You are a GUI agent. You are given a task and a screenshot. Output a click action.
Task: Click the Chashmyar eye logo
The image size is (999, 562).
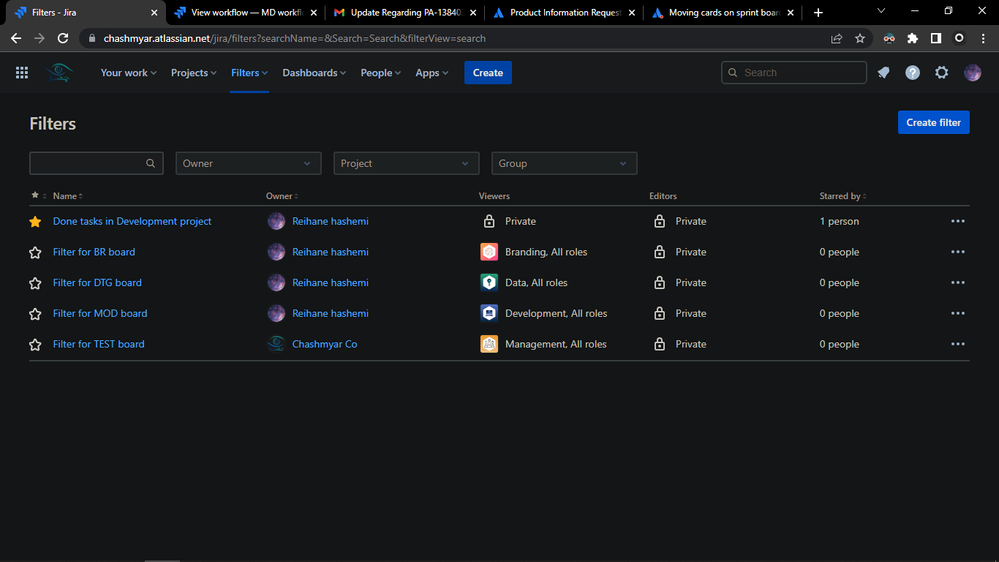click(x=59, y=73)
